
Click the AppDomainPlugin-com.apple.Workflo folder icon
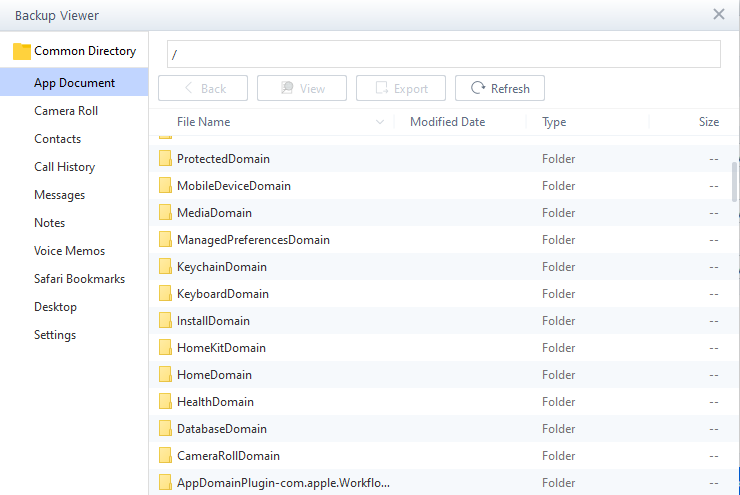click(x=165, y=482)
